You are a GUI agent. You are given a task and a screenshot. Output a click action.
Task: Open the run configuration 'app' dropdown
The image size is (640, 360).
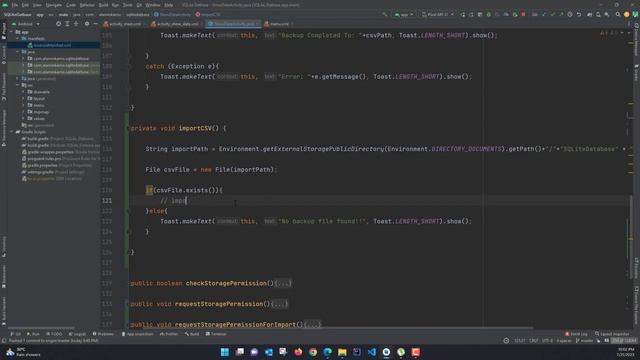(404, 15)
